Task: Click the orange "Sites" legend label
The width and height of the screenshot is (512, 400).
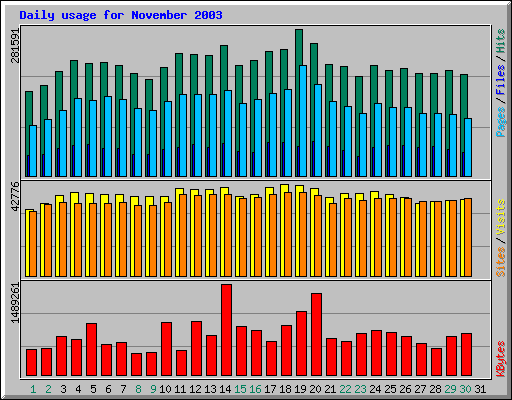Action: 500,262
